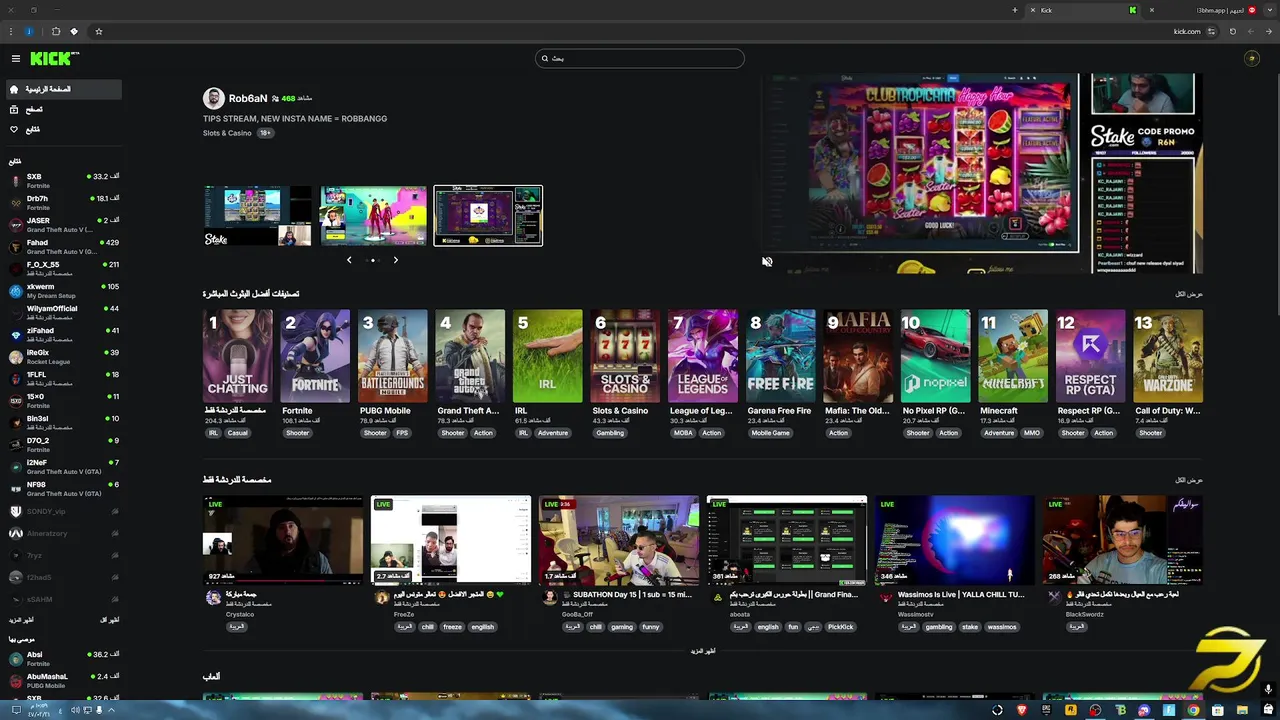This screenshot has width=1280, height=720.
Task: Open site settings icon beside kick.com
Action: [1211, 31]
